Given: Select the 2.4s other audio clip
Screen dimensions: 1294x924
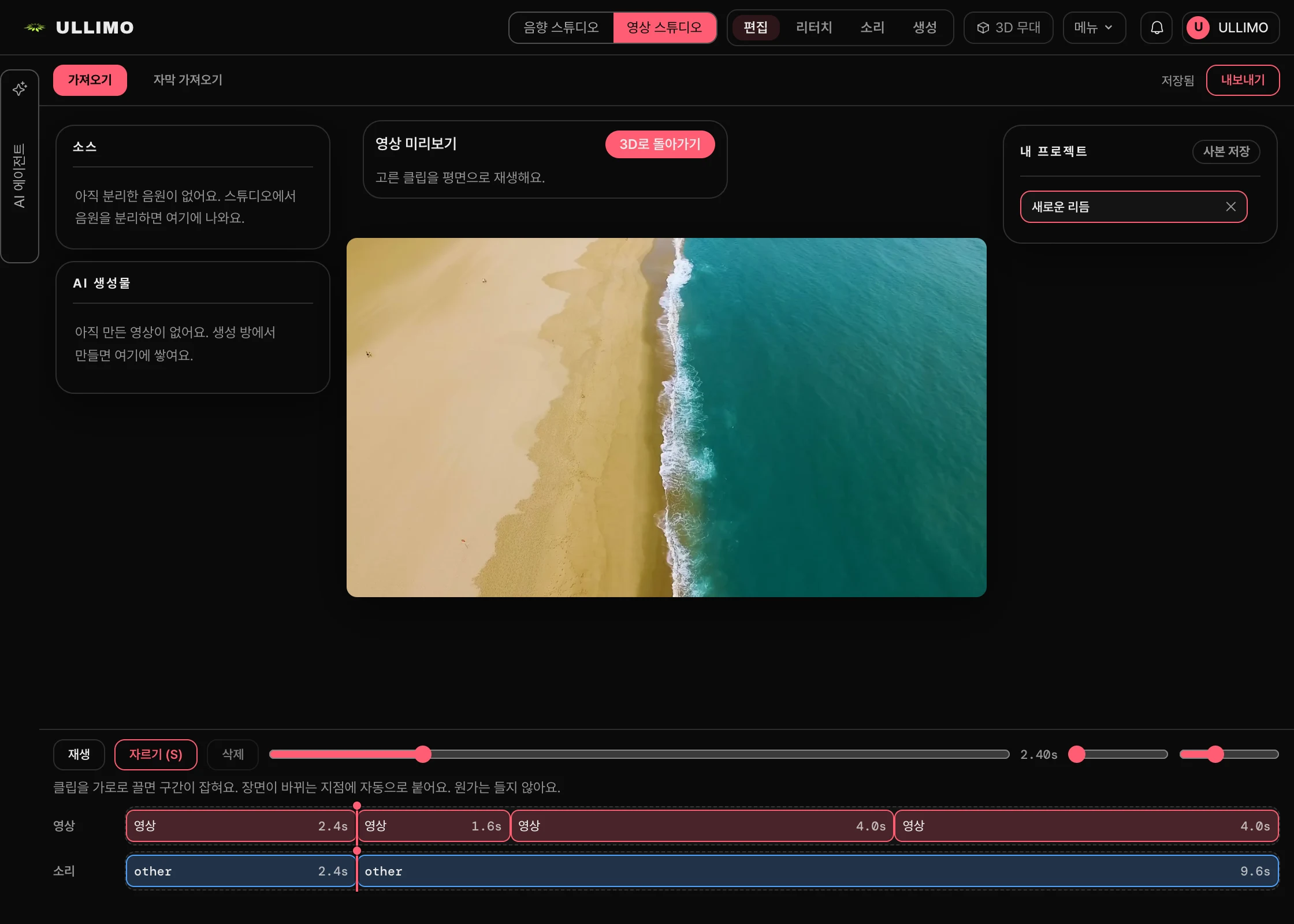Looking at the screenshot, I should (x=241, y=871).
